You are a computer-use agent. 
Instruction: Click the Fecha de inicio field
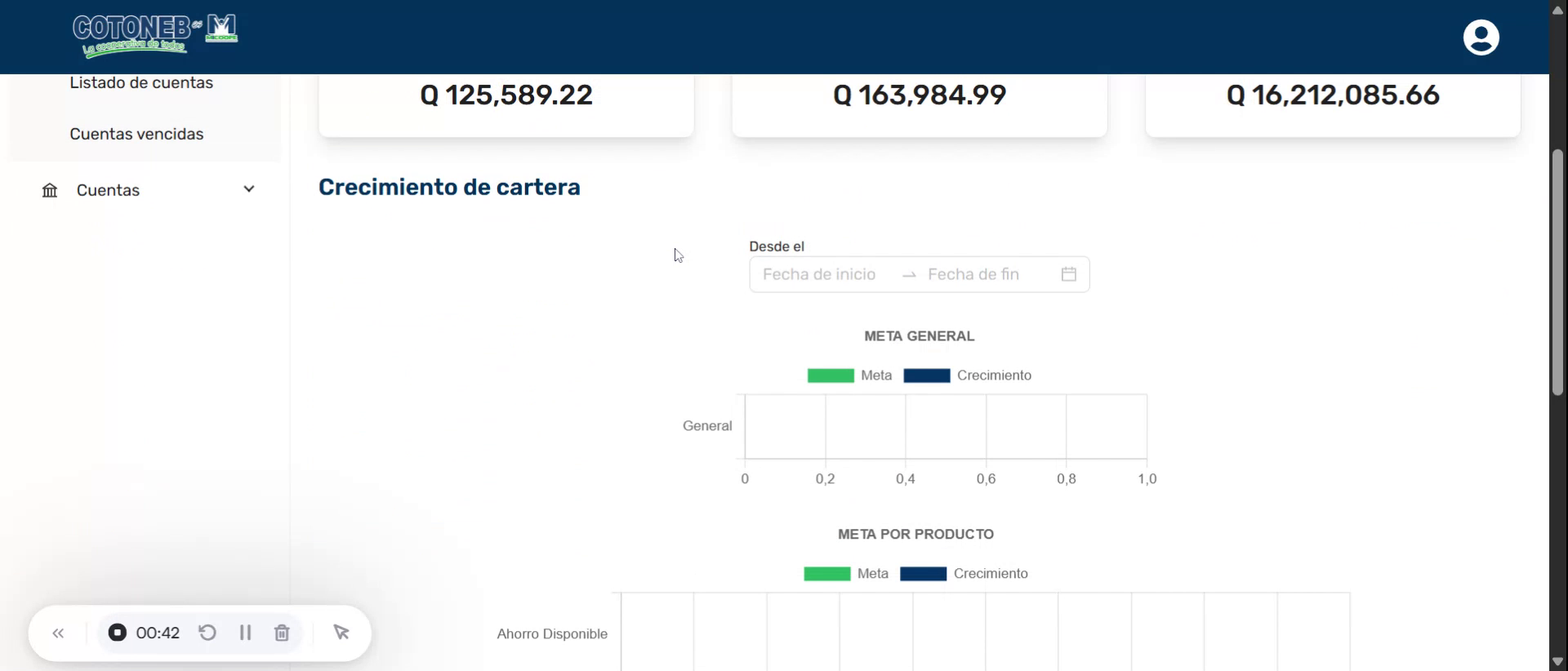tap(819, 274)
